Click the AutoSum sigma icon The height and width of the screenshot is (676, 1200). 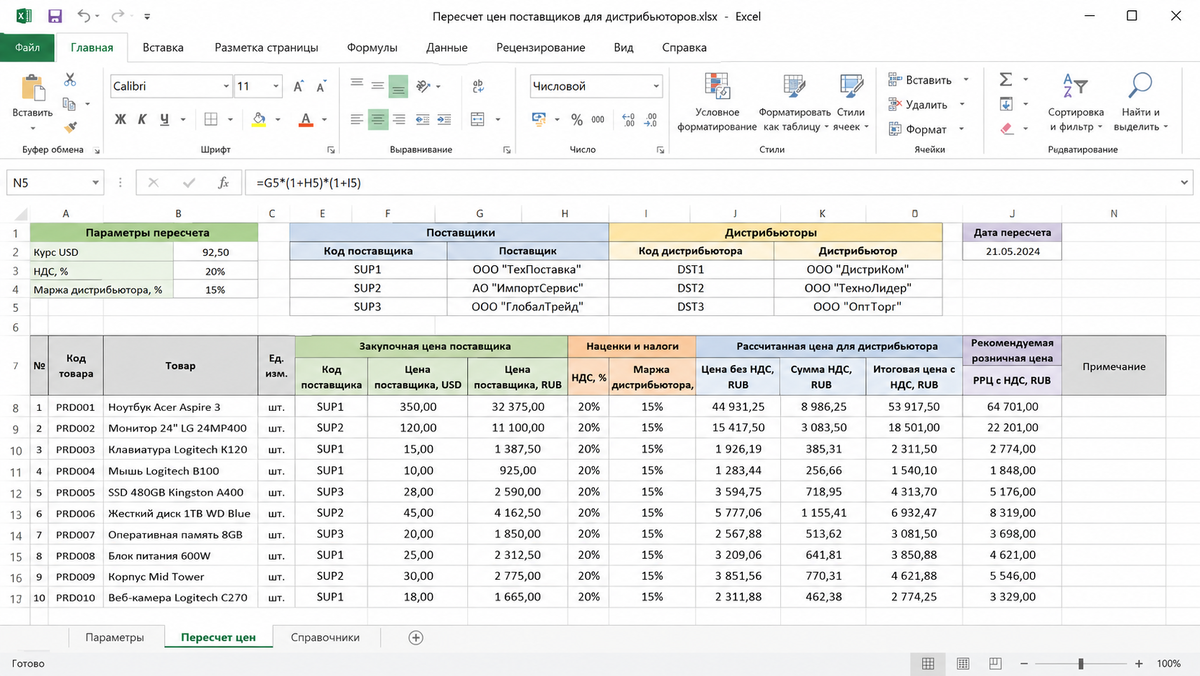pos(1006,80)
